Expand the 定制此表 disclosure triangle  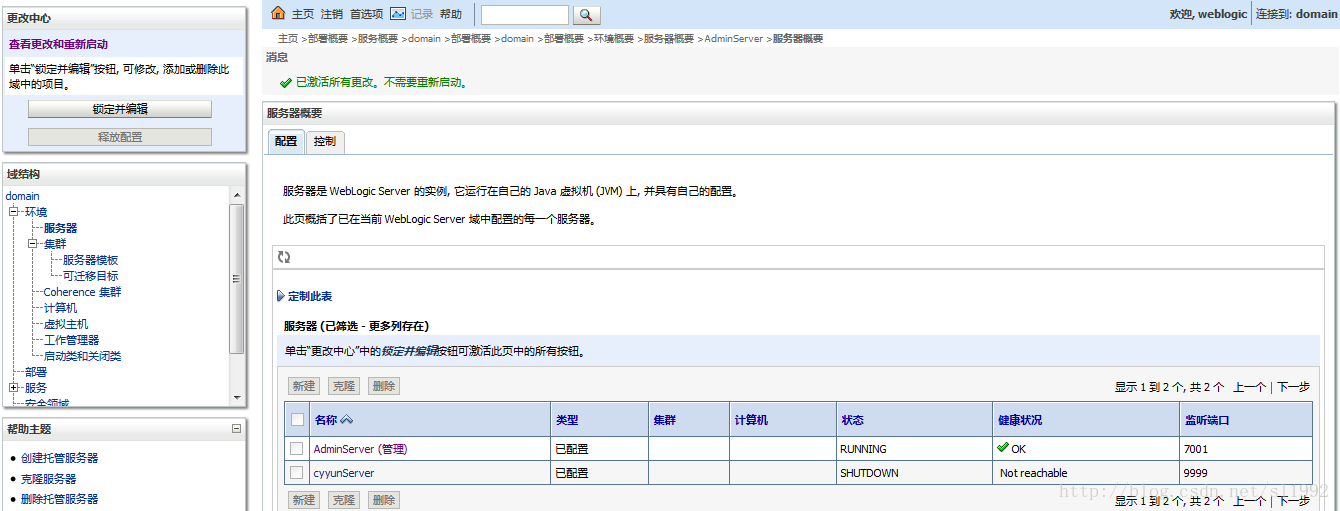click(280, 296)
